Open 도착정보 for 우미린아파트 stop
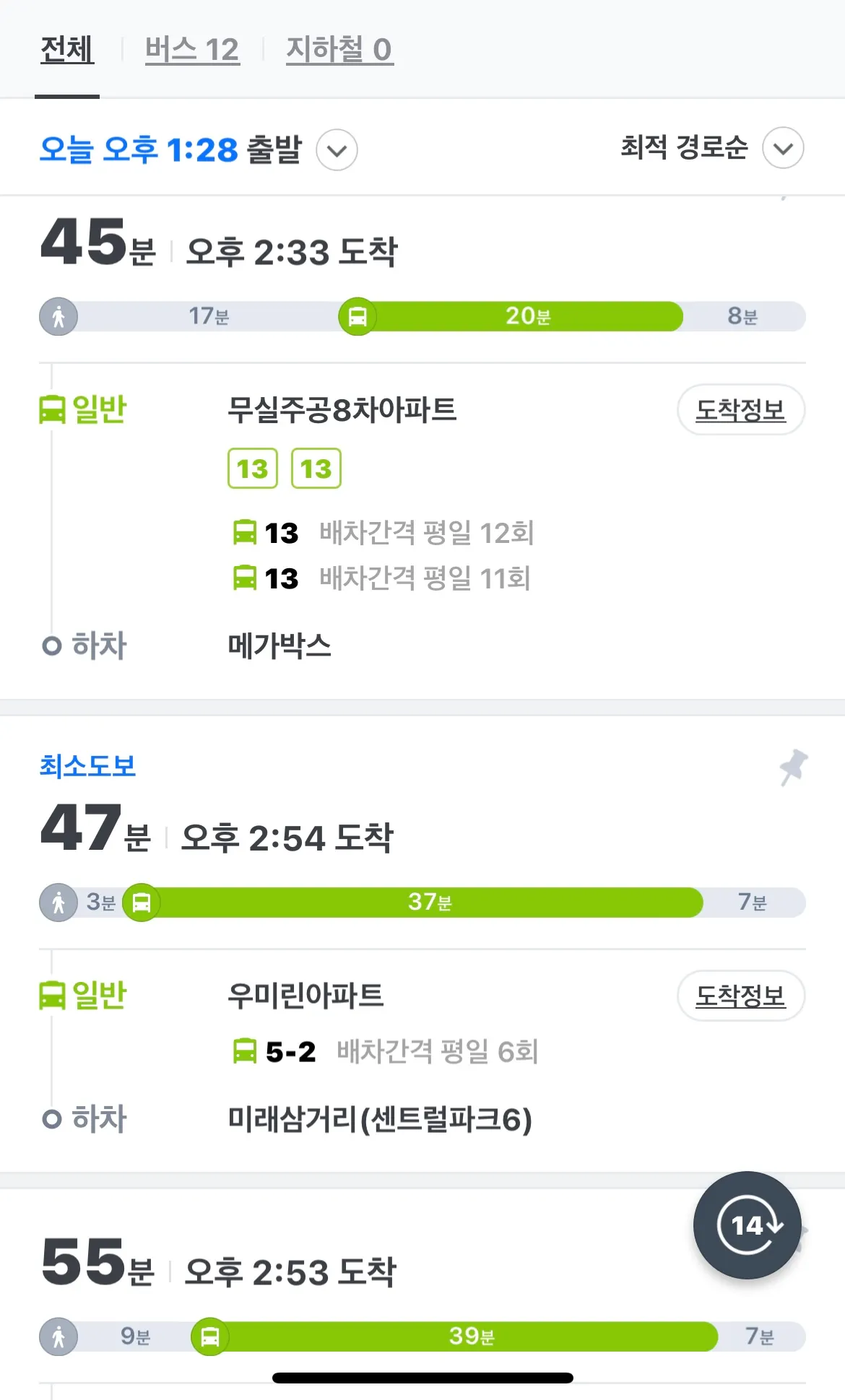The height and width of the screenshot is (1400, 845). click(x=741, y=996)
